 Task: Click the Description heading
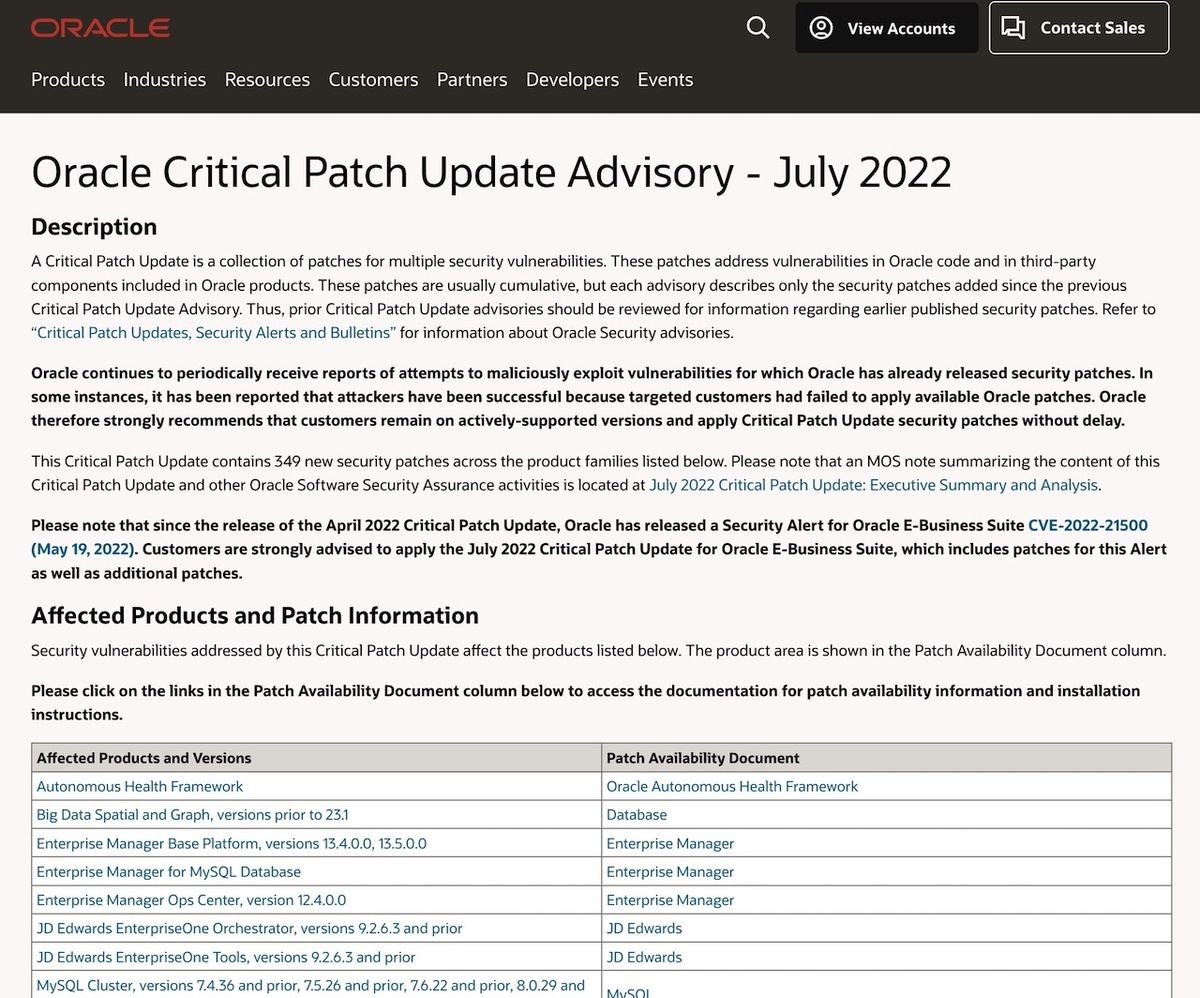tap(94, 227)
